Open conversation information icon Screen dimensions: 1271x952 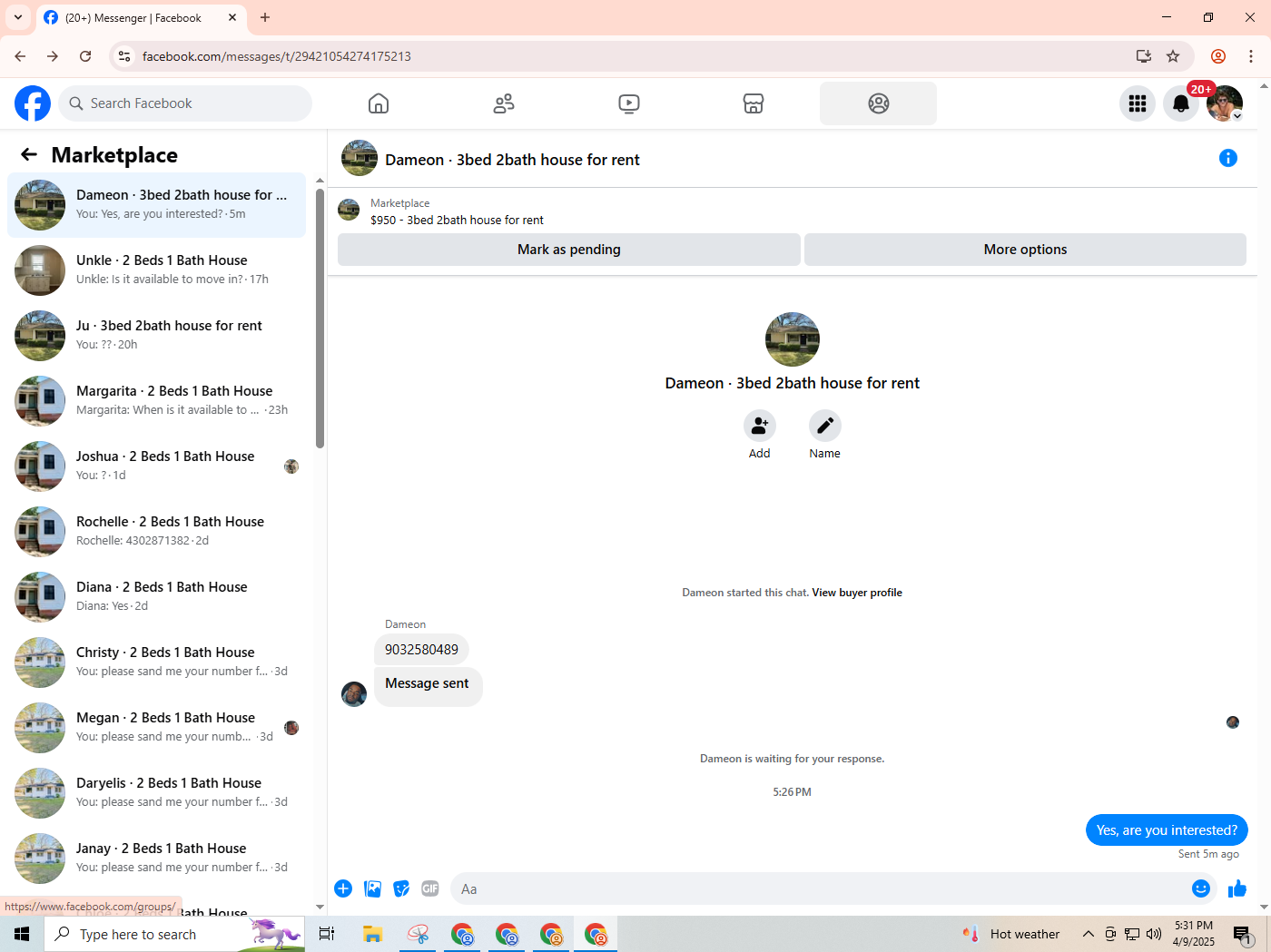pos(1228,159)
